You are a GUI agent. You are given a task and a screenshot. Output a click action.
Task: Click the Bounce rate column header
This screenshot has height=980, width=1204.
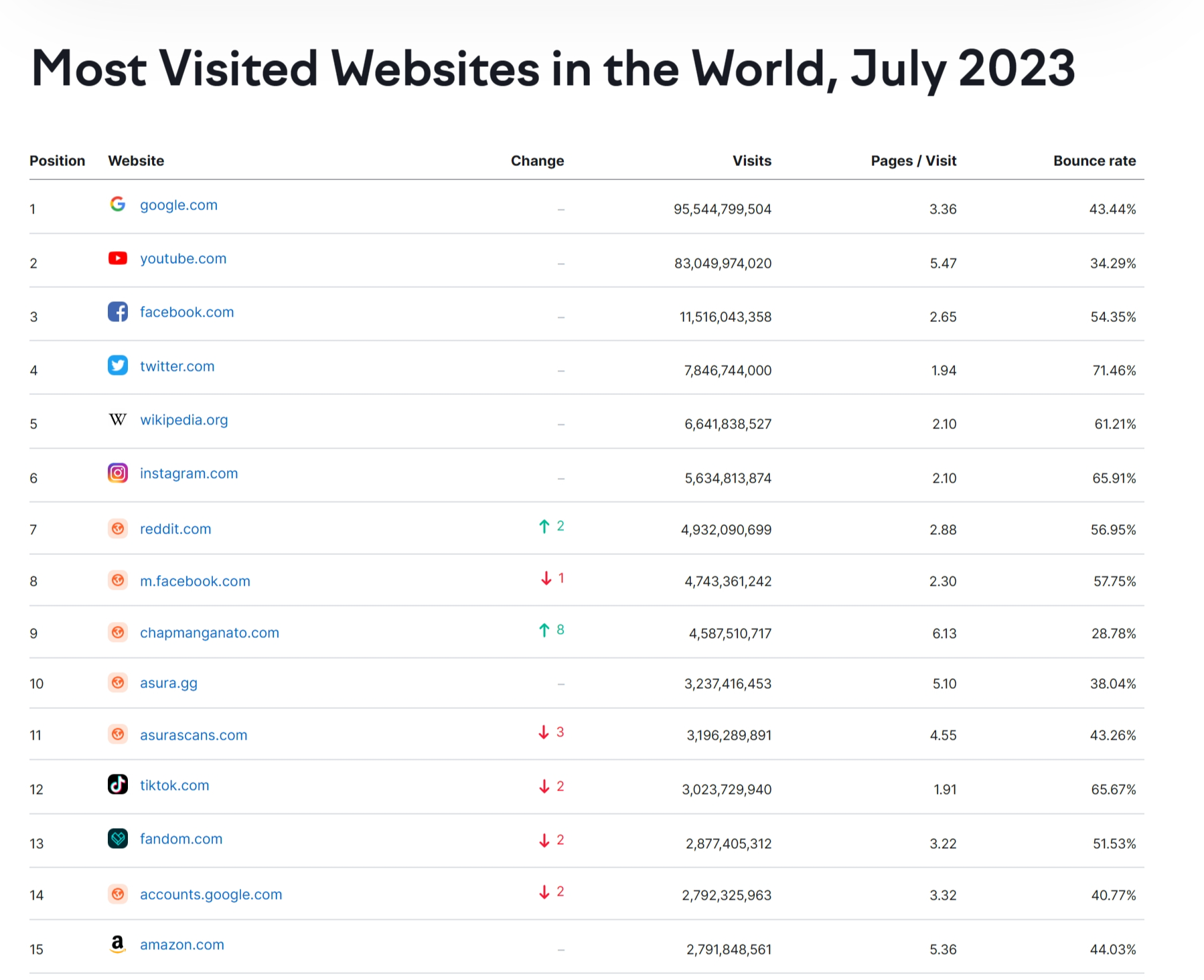[1095, 161]
